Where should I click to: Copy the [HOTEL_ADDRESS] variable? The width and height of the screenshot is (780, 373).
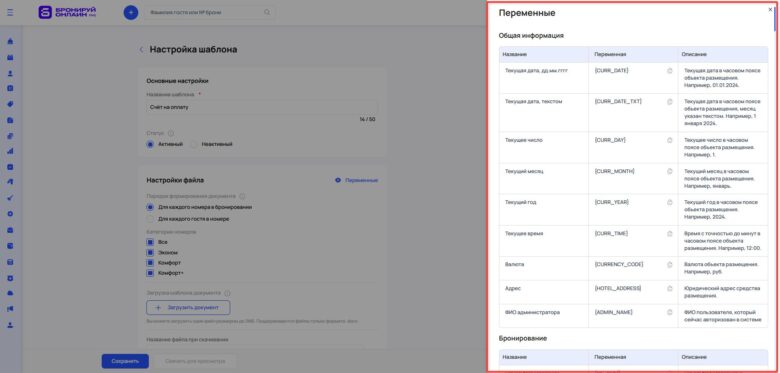(670, 288)
